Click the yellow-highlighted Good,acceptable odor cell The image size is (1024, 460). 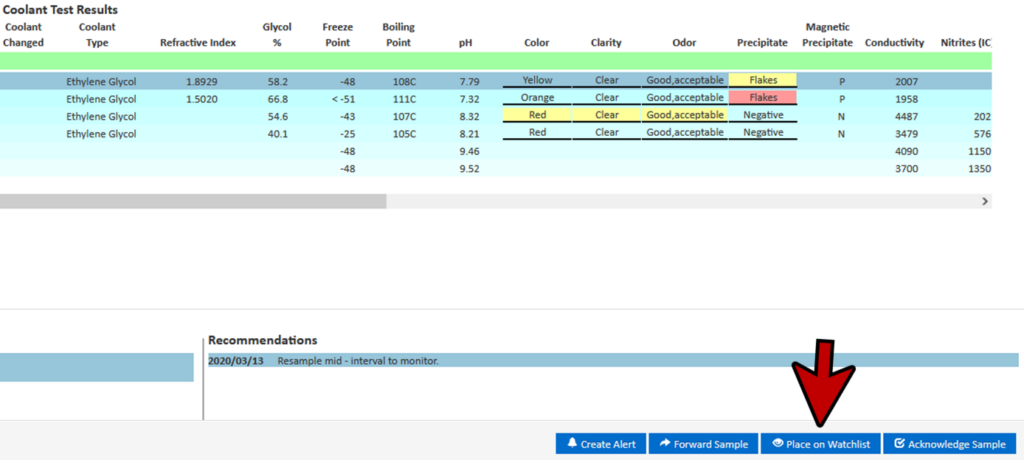[685, 115]
